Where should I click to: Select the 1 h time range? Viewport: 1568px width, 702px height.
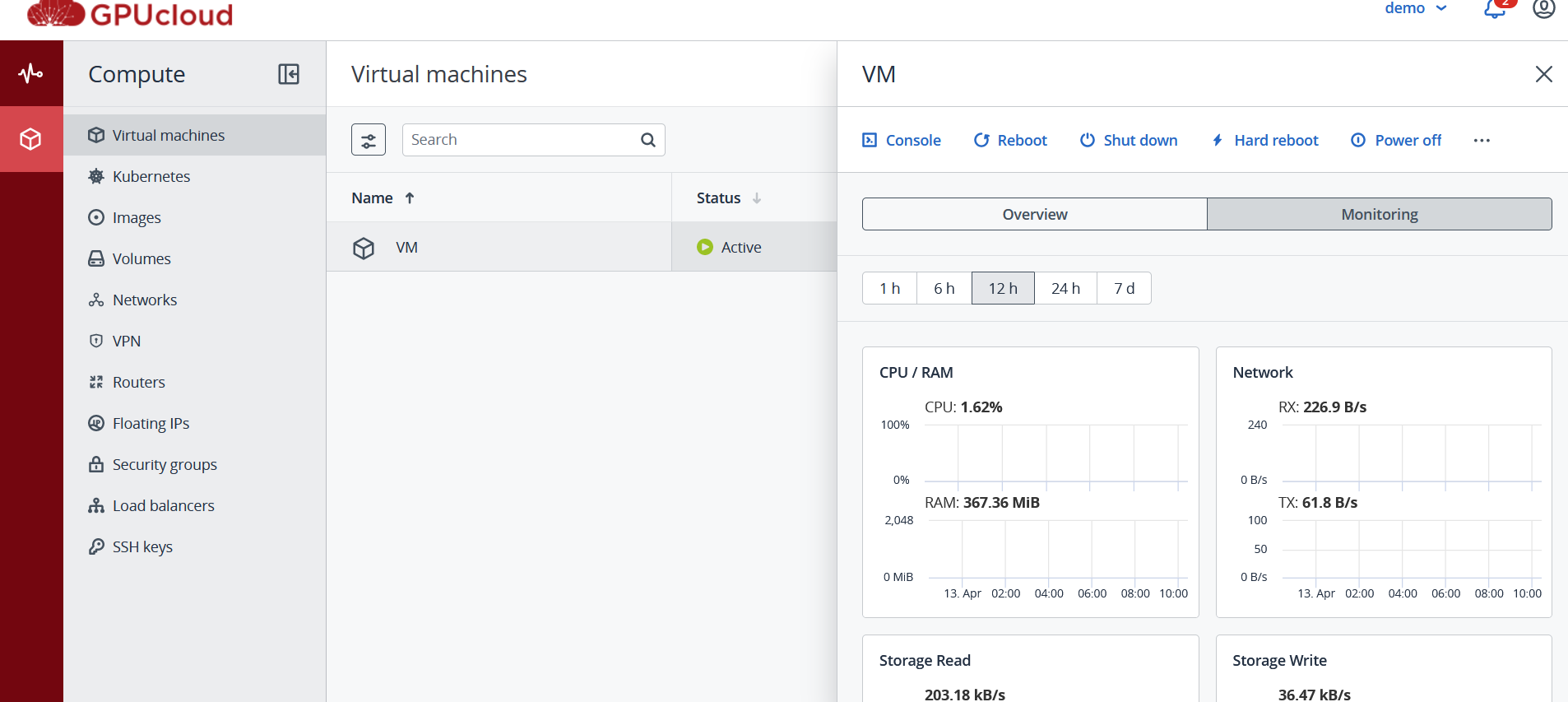(x=889, y=288)
